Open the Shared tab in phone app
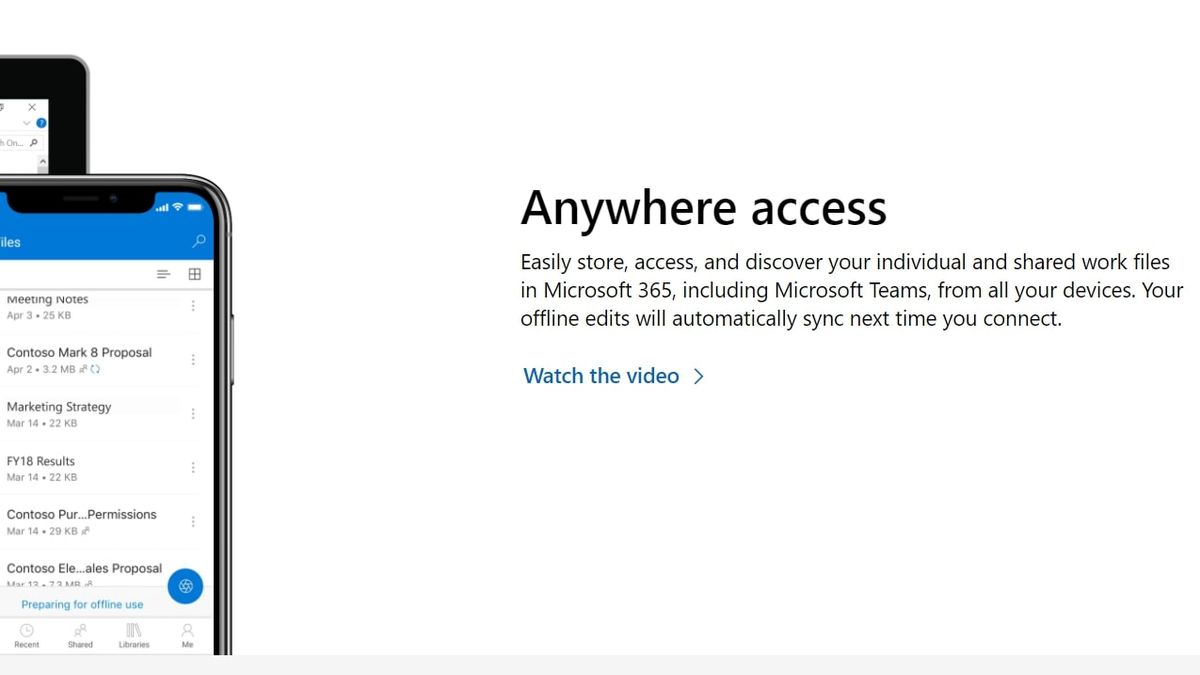1200x675 pixels. point(80,636)
